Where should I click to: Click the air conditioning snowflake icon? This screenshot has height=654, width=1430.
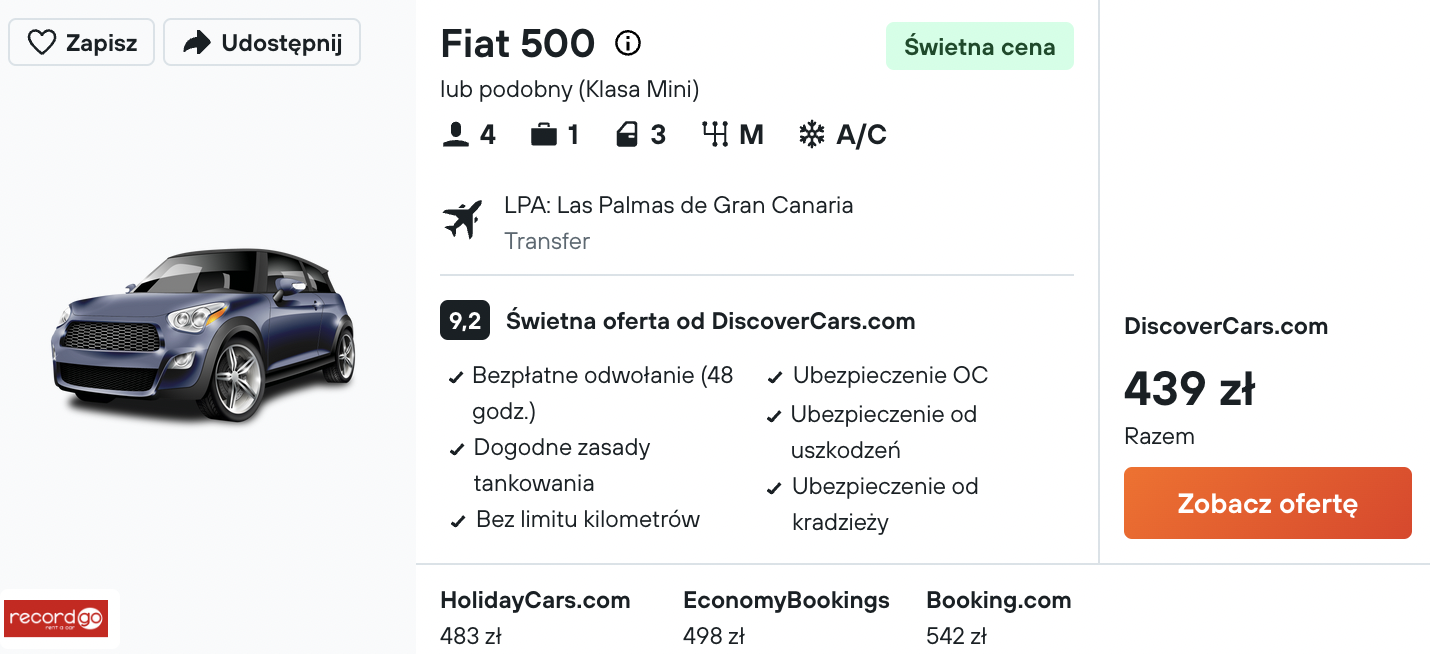click(811, 135)
